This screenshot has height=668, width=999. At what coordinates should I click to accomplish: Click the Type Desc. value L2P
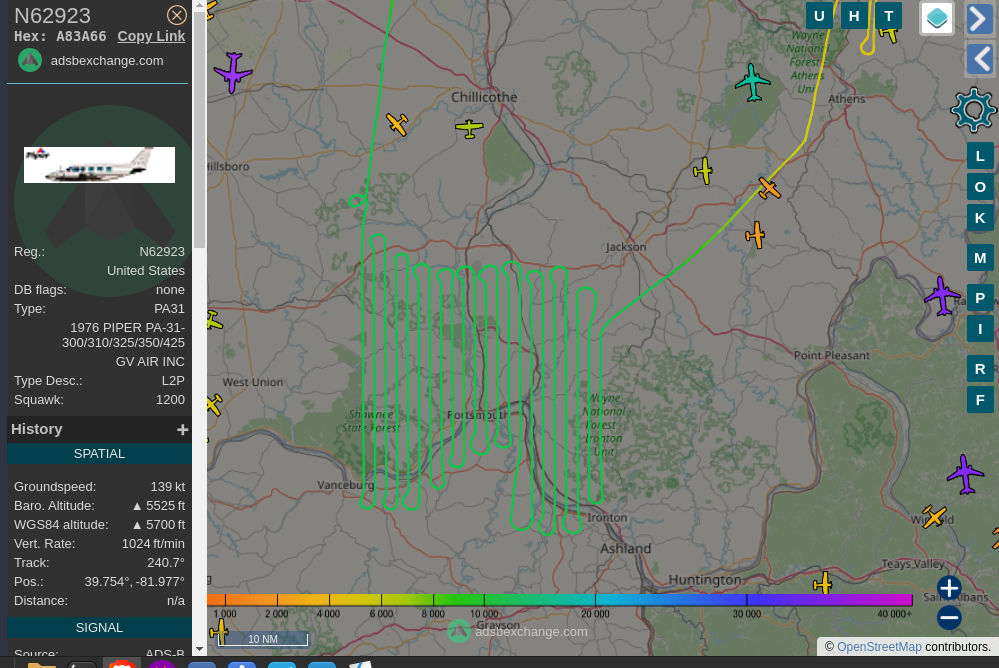click(x=173, y=381)
